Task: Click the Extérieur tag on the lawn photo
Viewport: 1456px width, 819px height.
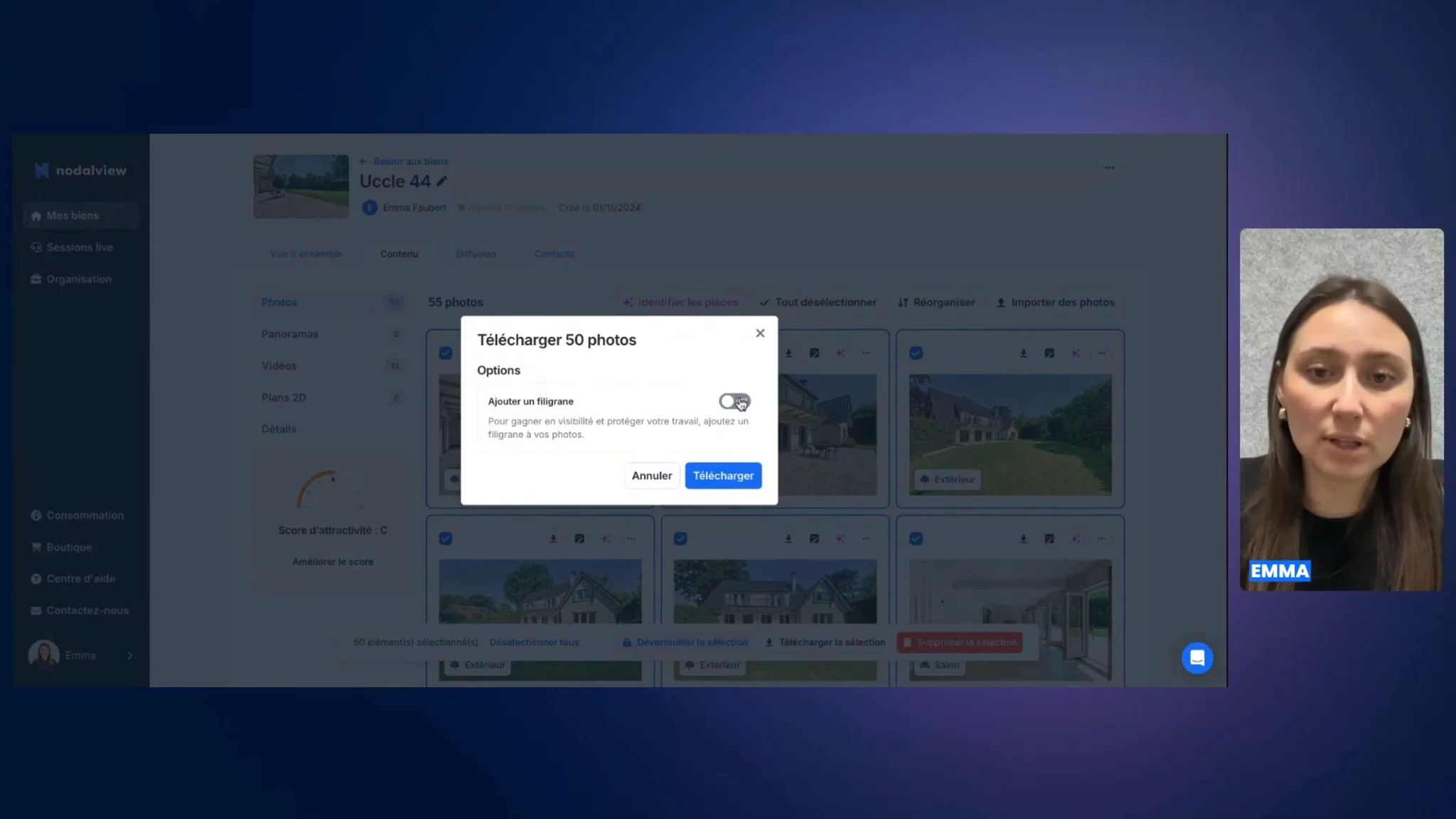Action: (x=948, y=480)
